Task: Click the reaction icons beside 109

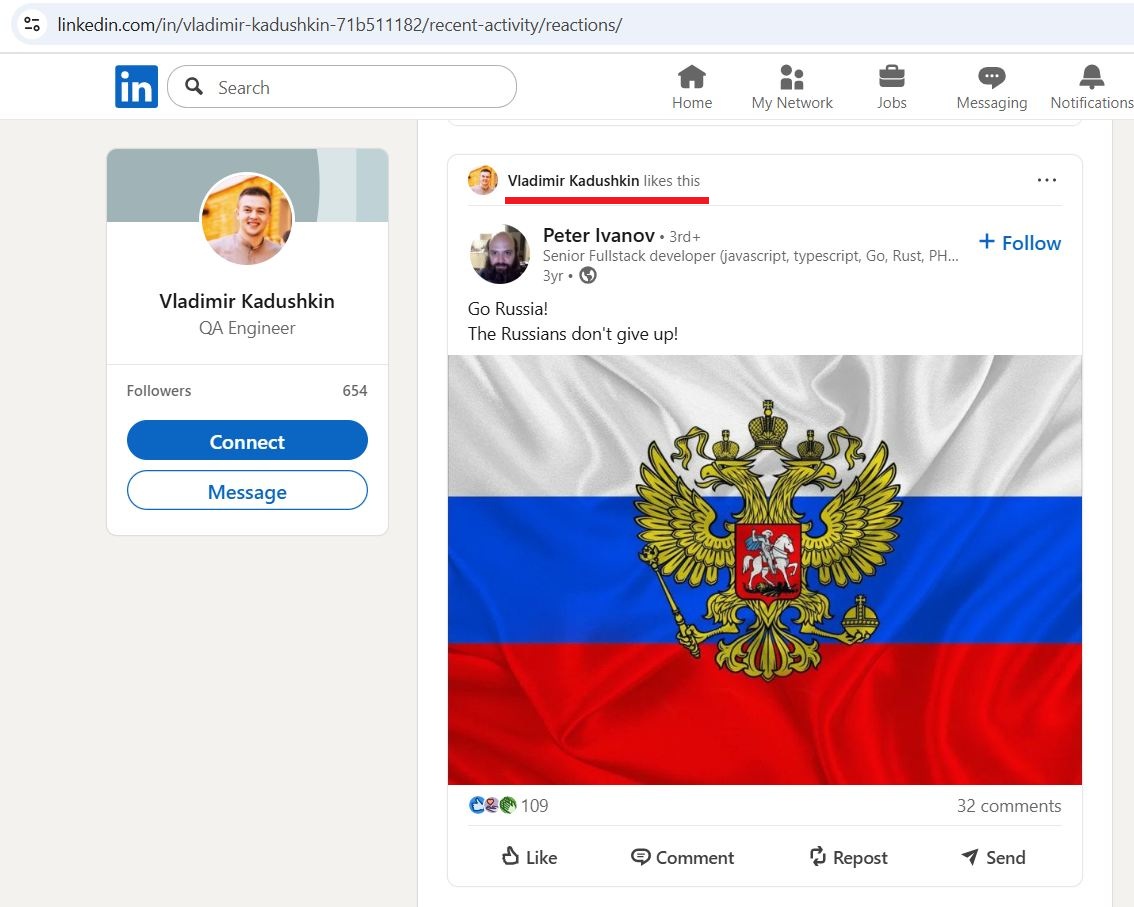Action: pos(493,805)
